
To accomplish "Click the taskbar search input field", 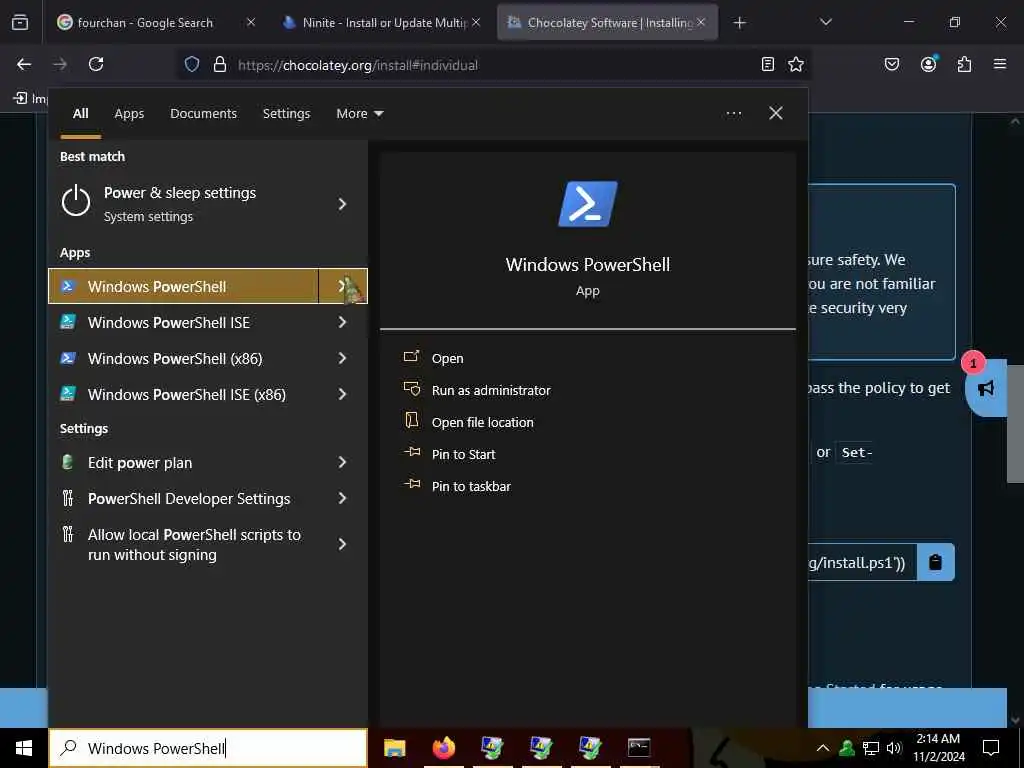I will pyautogui.click(x=208, y=748).
